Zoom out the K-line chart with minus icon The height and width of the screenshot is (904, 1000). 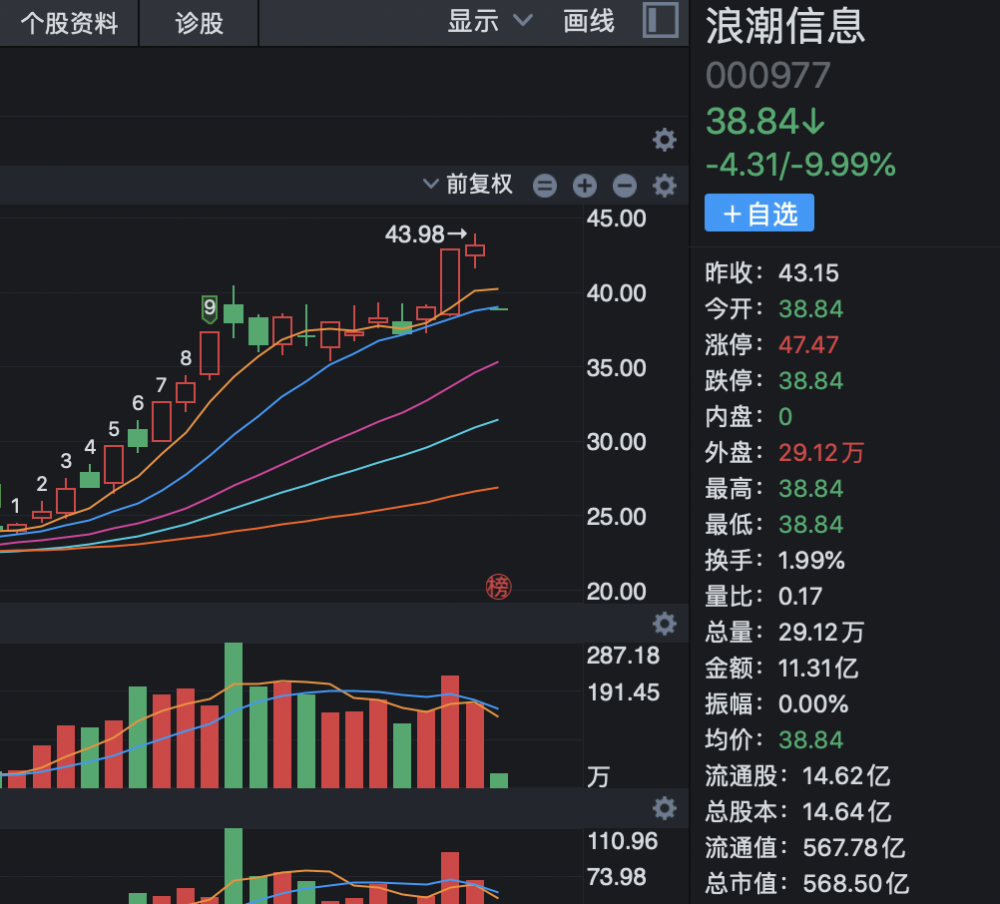(x=625, y=186)
